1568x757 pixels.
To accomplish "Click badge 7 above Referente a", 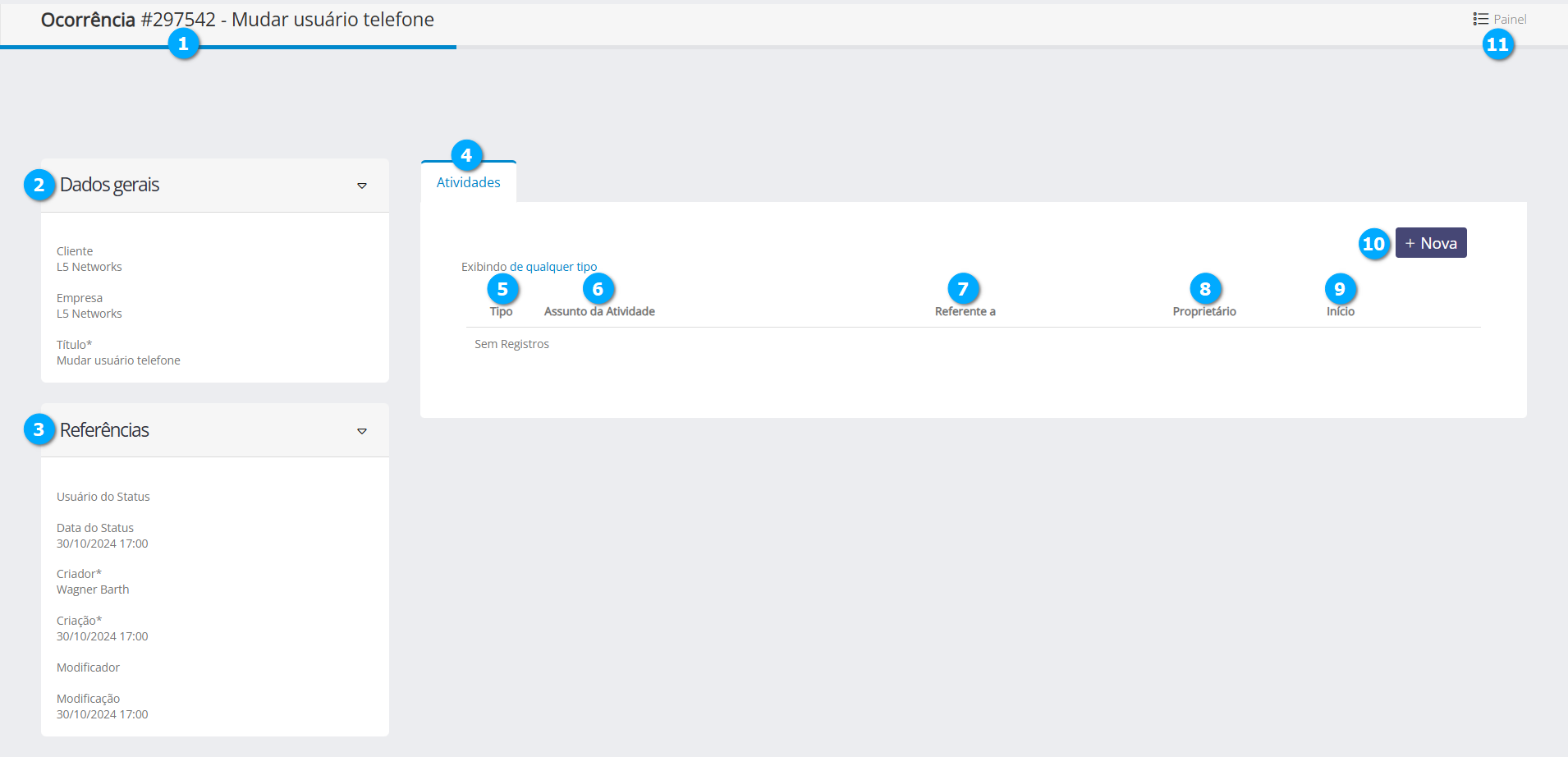I will click(x=963, y=289).
